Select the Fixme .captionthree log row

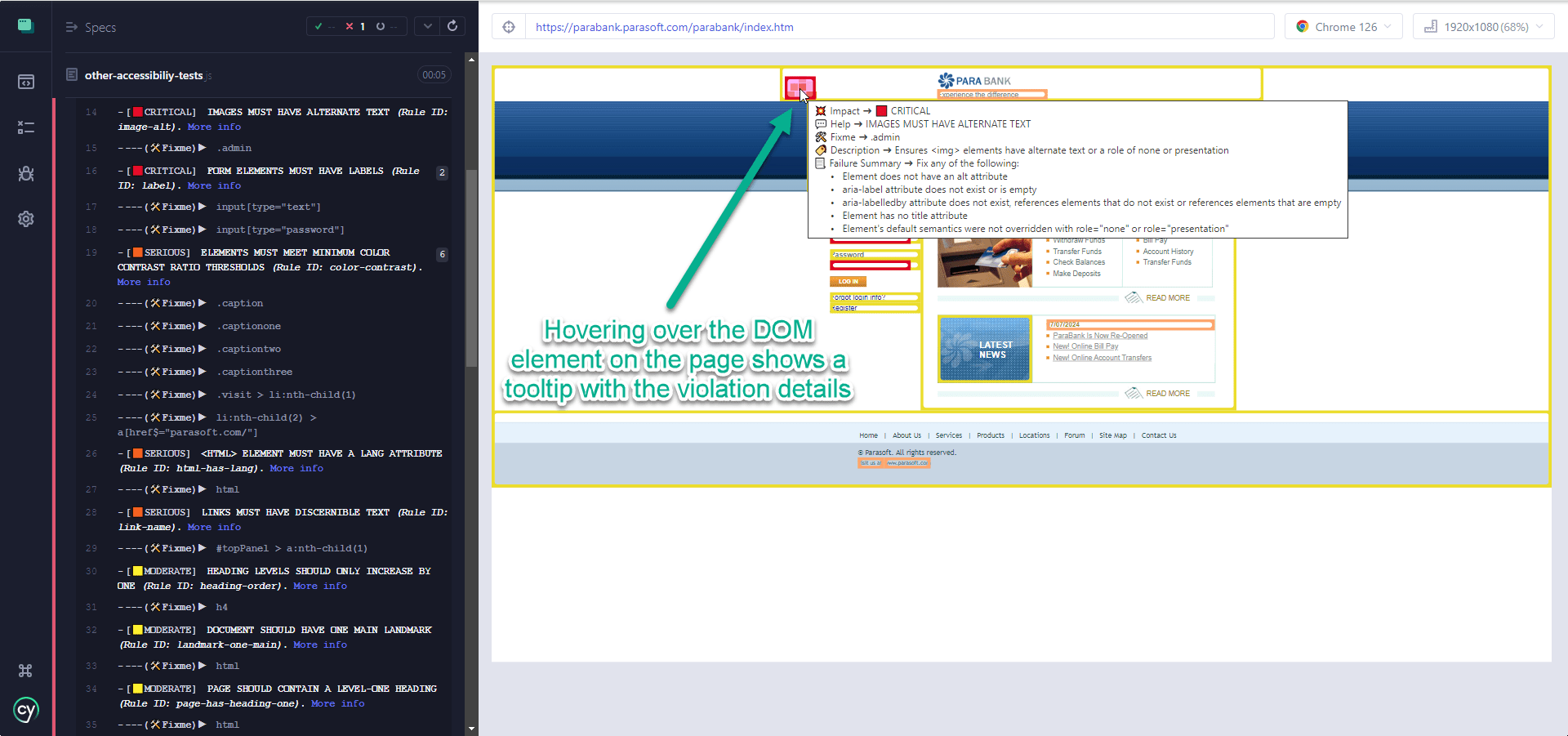coord(265,372)
